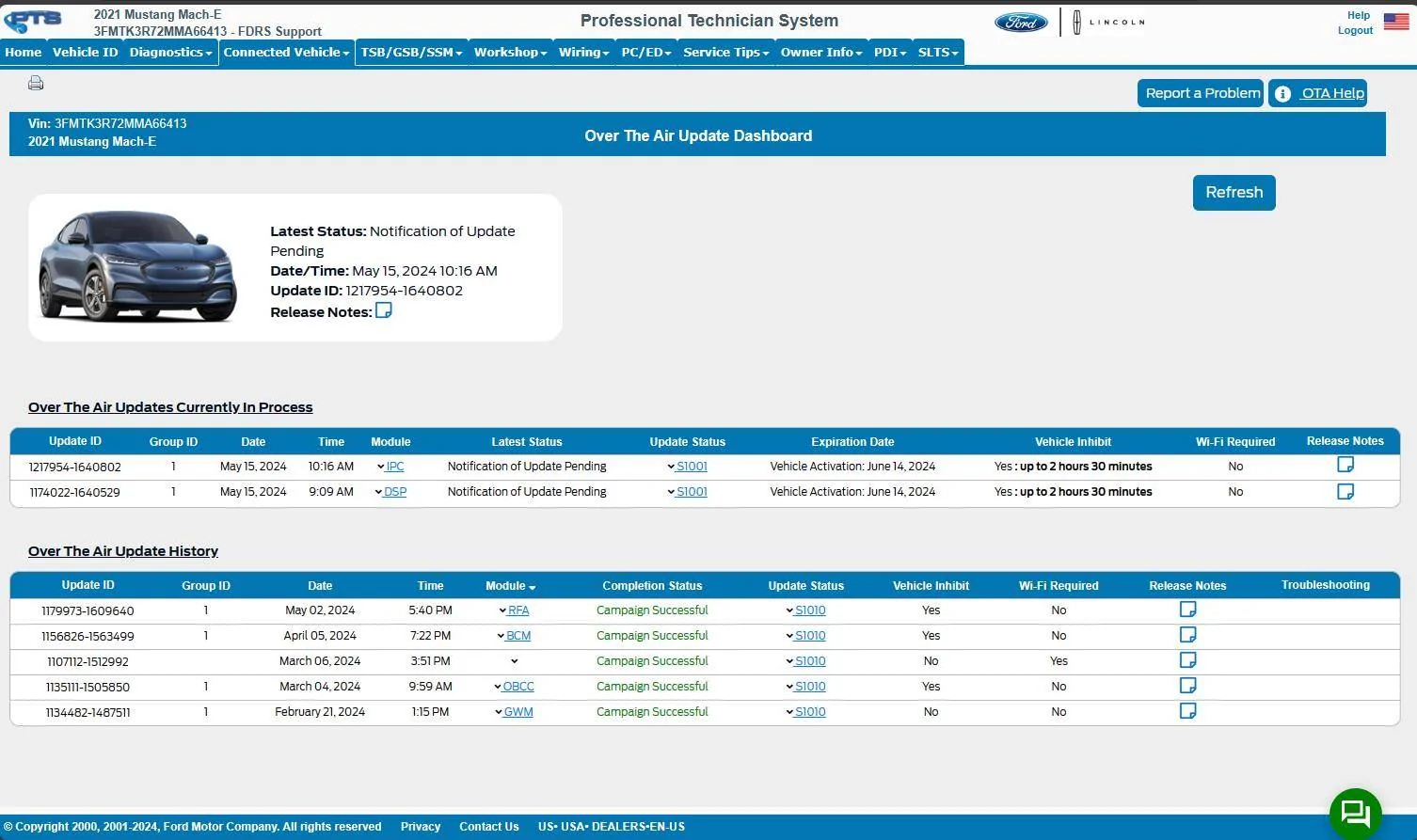1417x840 pixels.
Task: Click the OTA Help info icon
Action: pos(1282,93)
